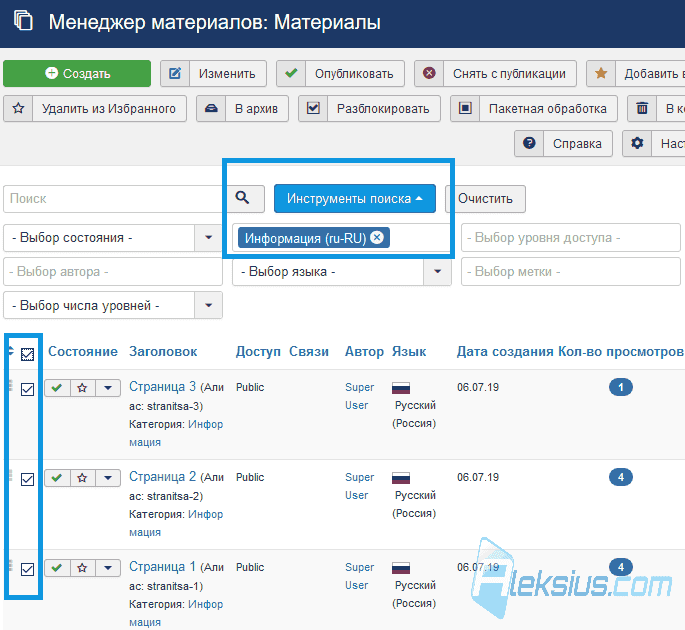This screenshot has width=685, height=630.
Task: Sort by the Заголовок column header
Action: click(163, 351)
